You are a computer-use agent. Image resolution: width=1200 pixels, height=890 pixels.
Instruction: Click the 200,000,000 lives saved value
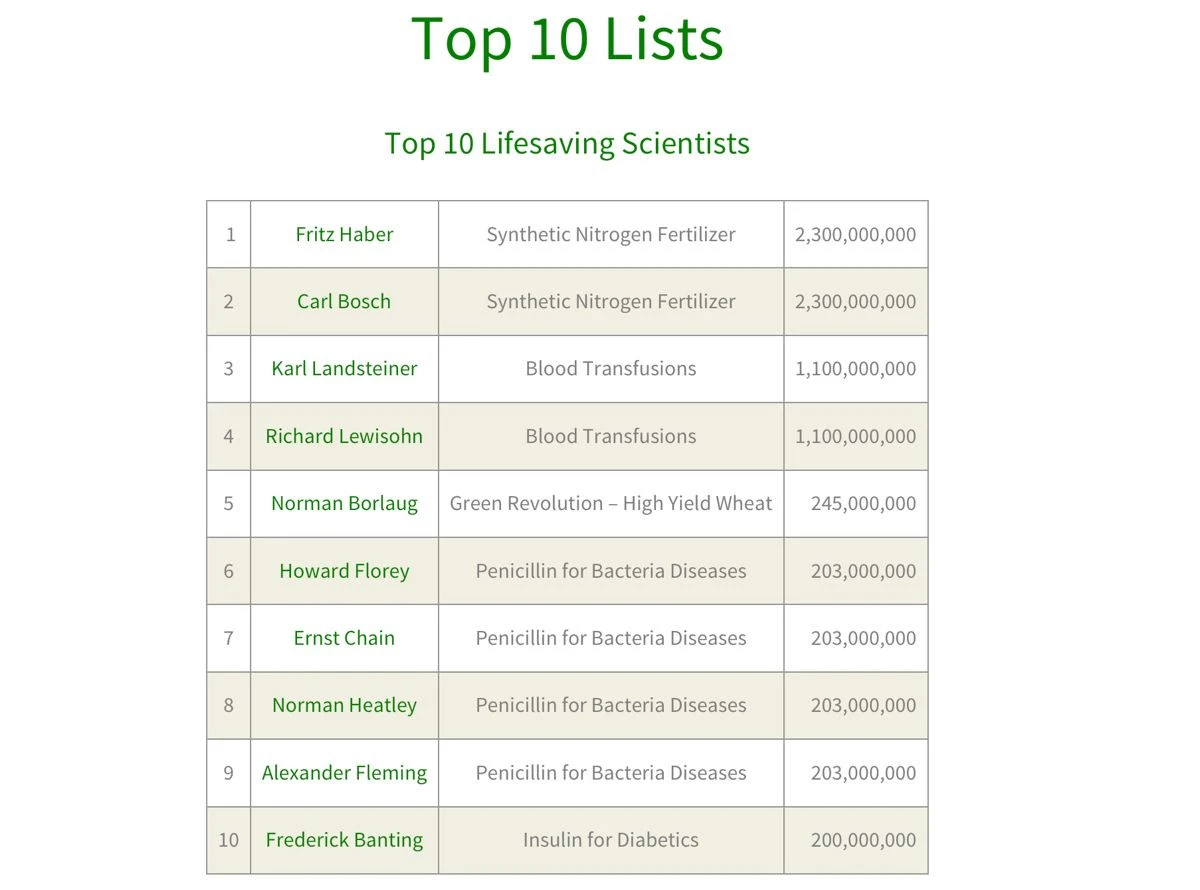point(863,840)
